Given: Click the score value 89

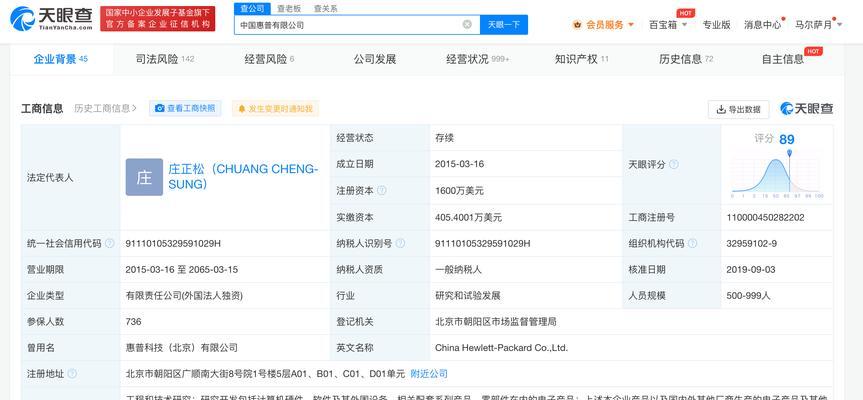Looking at the screenshot, I should pyautogui.click(x=786, y=140).
